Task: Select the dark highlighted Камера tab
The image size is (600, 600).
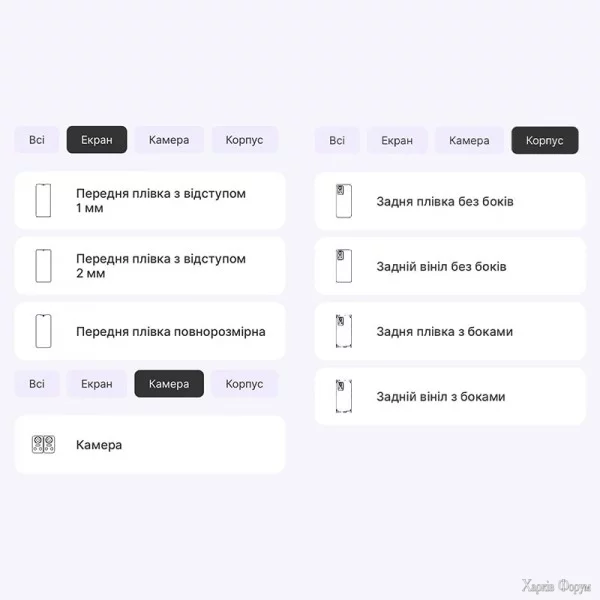Action: tap(168, 384)
